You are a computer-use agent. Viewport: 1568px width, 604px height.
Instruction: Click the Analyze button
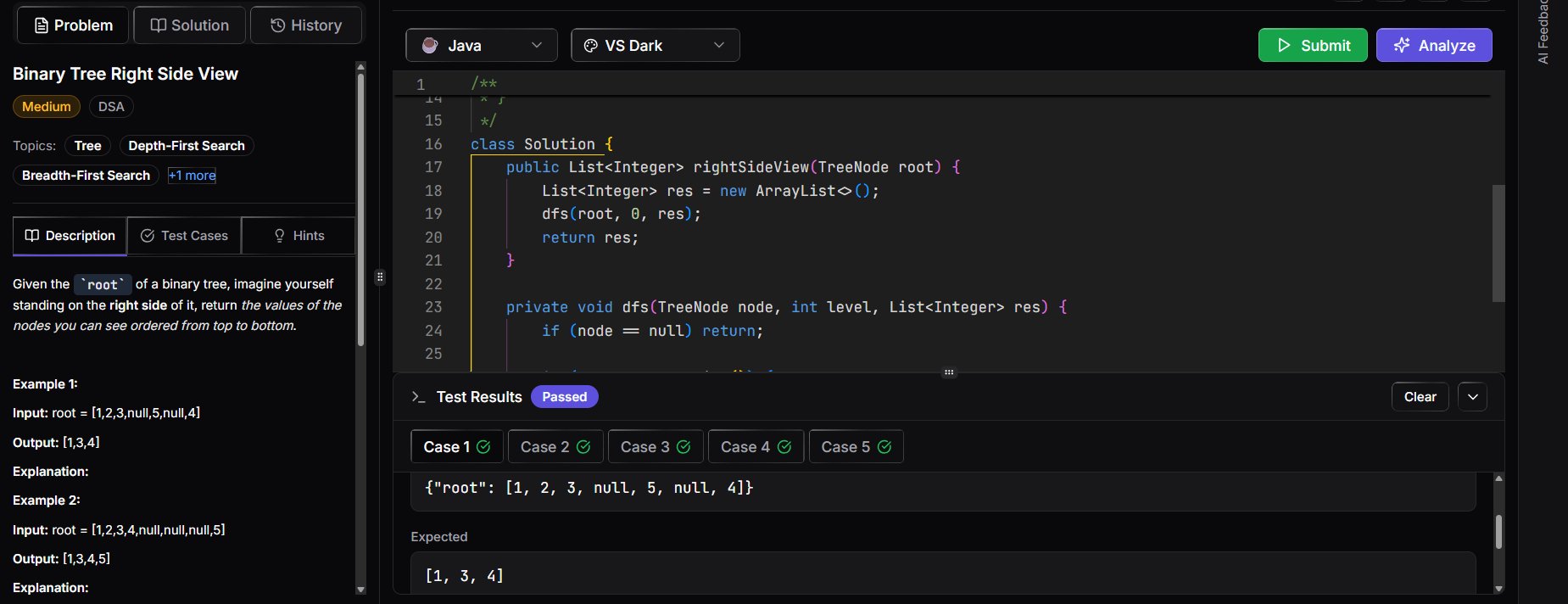(1433, 46)
